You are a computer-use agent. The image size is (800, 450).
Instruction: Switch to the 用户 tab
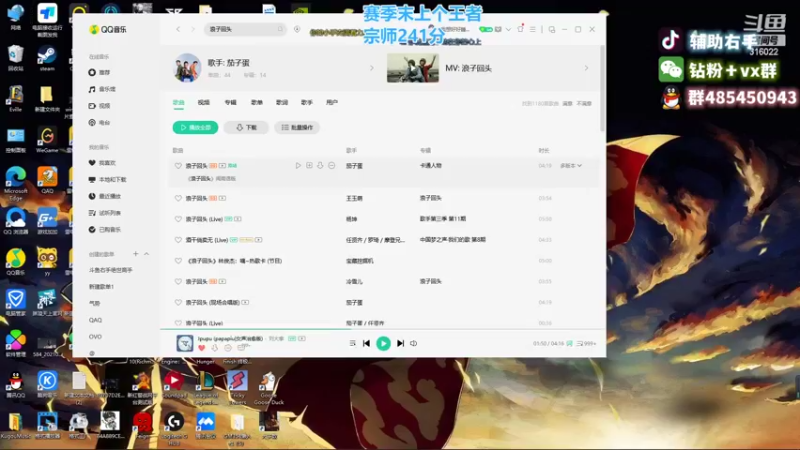(332, 103)
